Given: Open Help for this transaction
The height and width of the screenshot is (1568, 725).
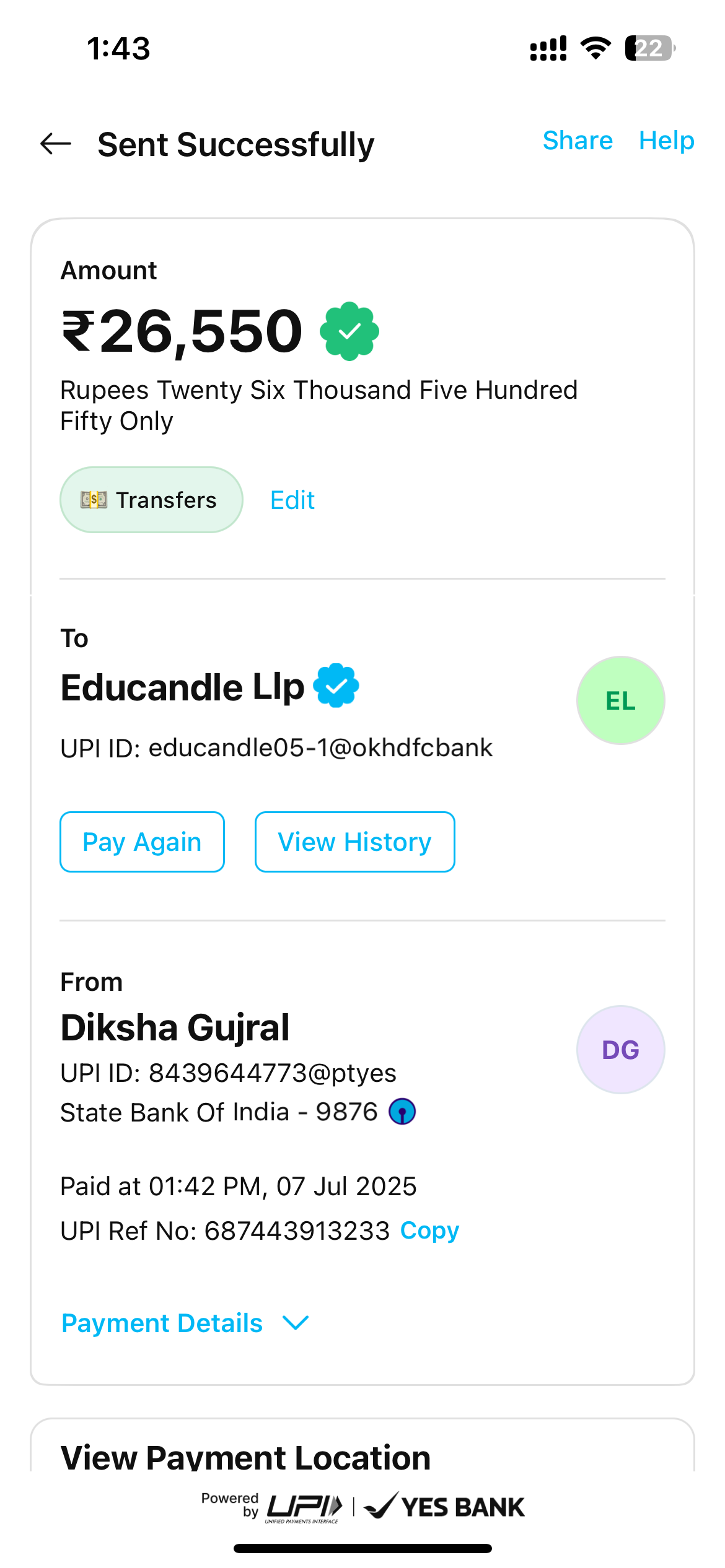Looking at the screenshot, I should coord(666,141).
